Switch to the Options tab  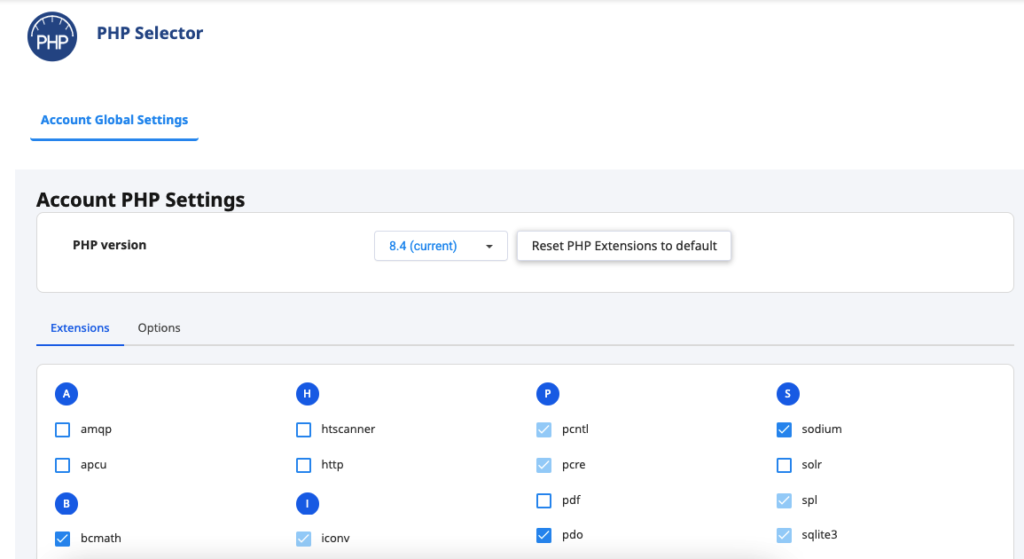(x=159, y=328)
